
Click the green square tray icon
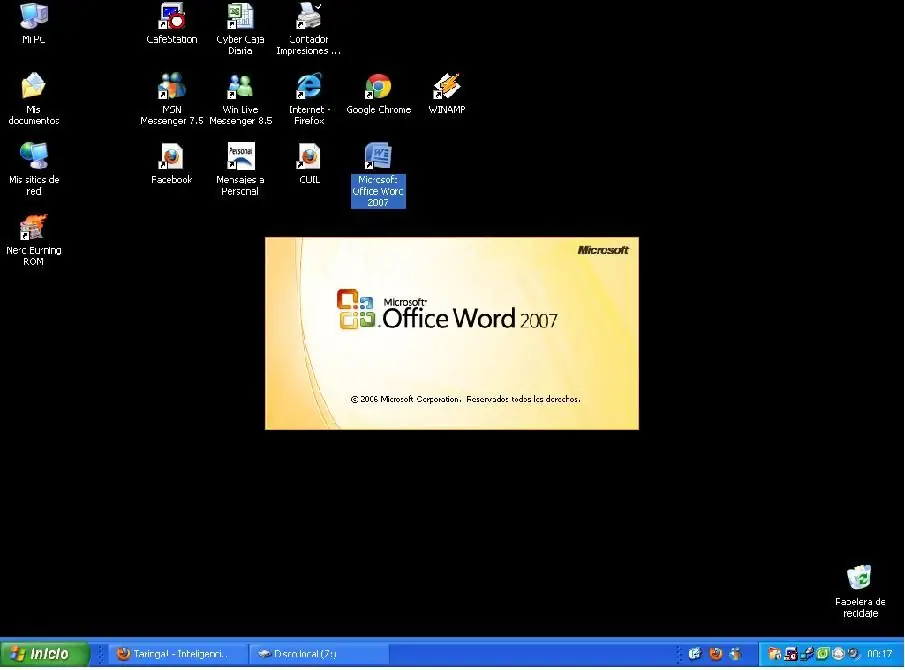(822, 654)
